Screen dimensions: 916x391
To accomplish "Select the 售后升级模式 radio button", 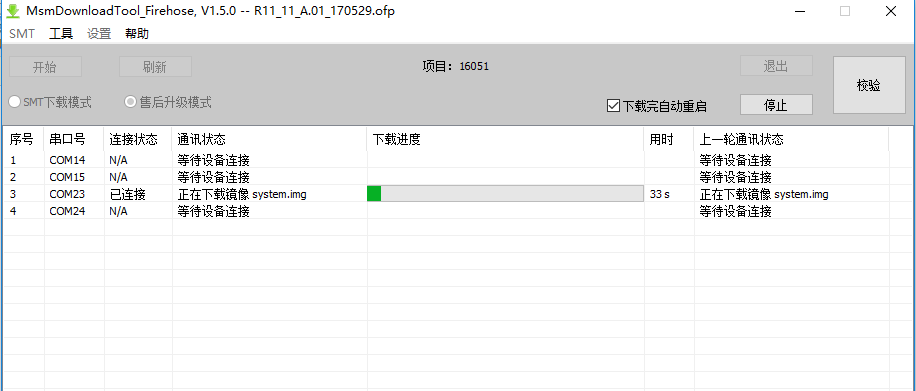I will point(168,102).
